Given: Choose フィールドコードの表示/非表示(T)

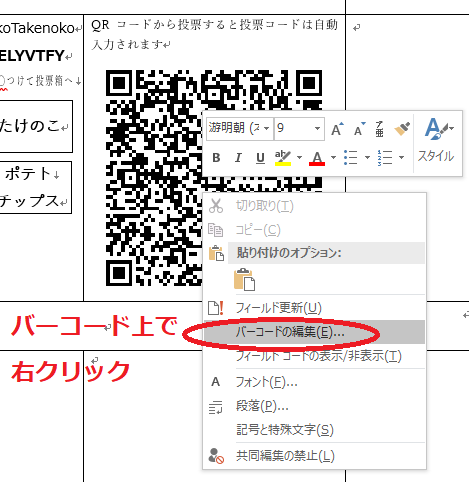Looking at the screenshot, I should pos(314,356).
